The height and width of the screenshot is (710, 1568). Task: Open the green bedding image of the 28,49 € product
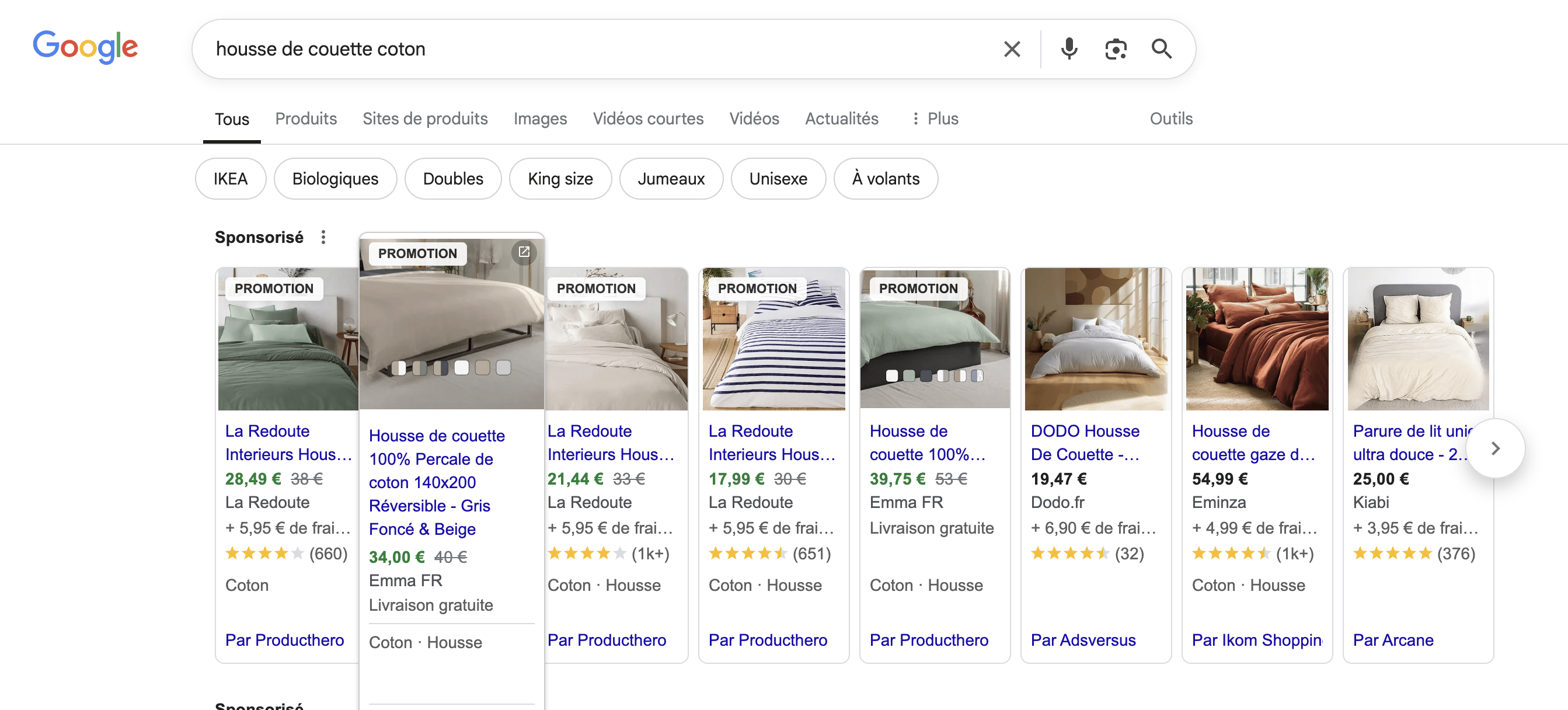click(288, 339)
